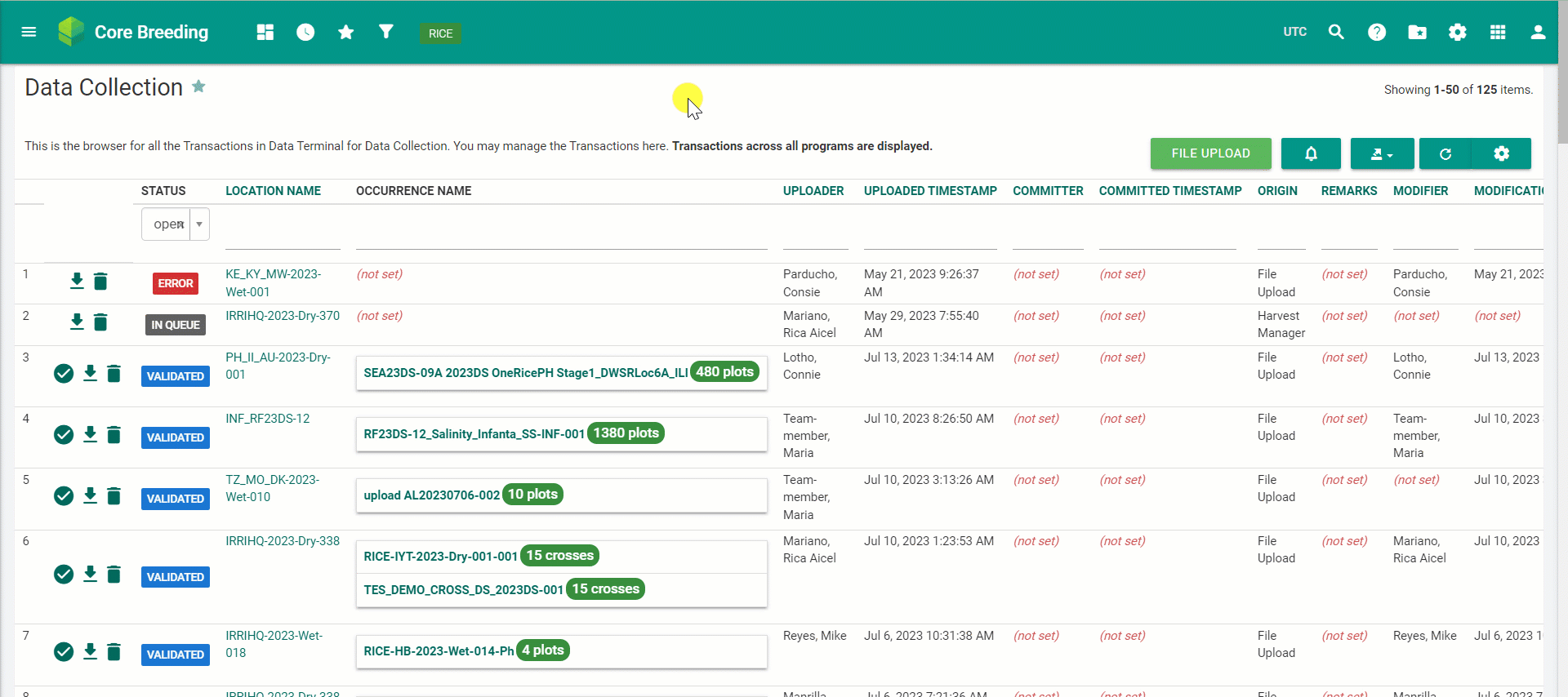Viewport: 1568px width, 697px height.
Task: Open the data filter funnel icon
Action: pos(386,32)
